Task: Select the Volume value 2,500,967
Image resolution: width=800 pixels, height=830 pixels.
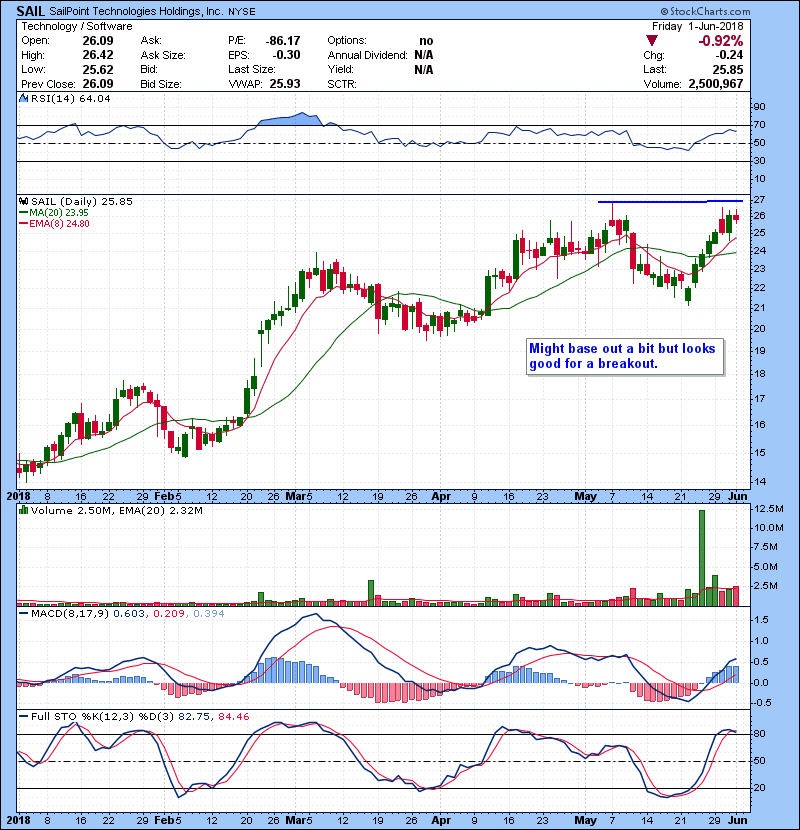Action: [x=716, y=84]
